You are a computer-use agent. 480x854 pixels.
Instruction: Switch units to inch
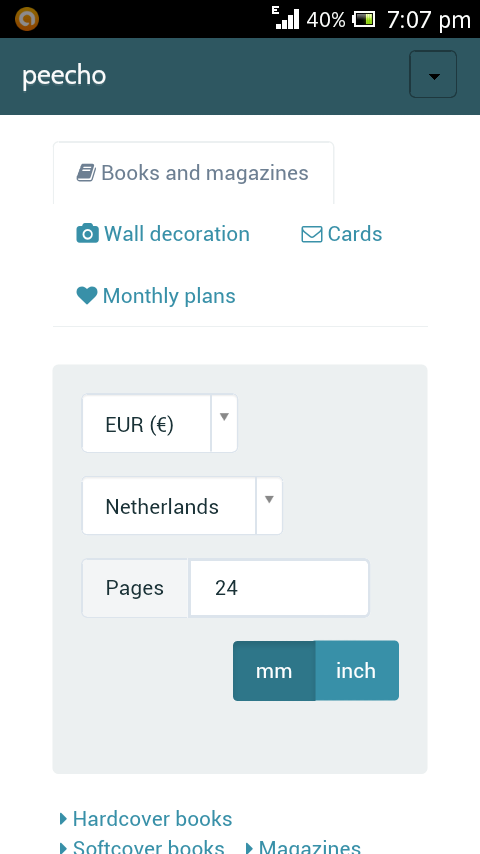(x=357, y=670)
